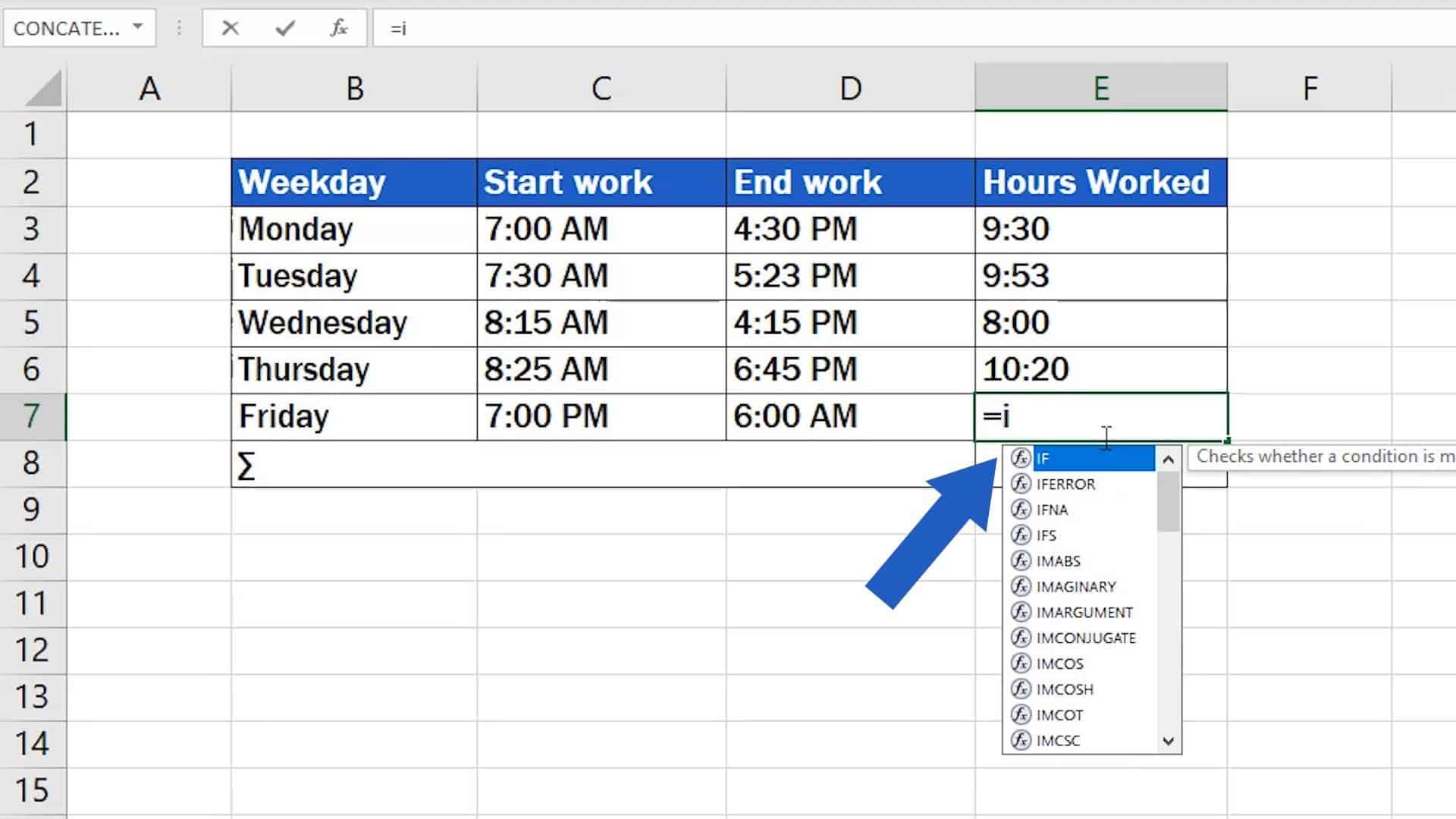Image resolution: width=1456 pixels, height=819 pixels.
Task: Select column C header
Action: (x=601, y=88)
